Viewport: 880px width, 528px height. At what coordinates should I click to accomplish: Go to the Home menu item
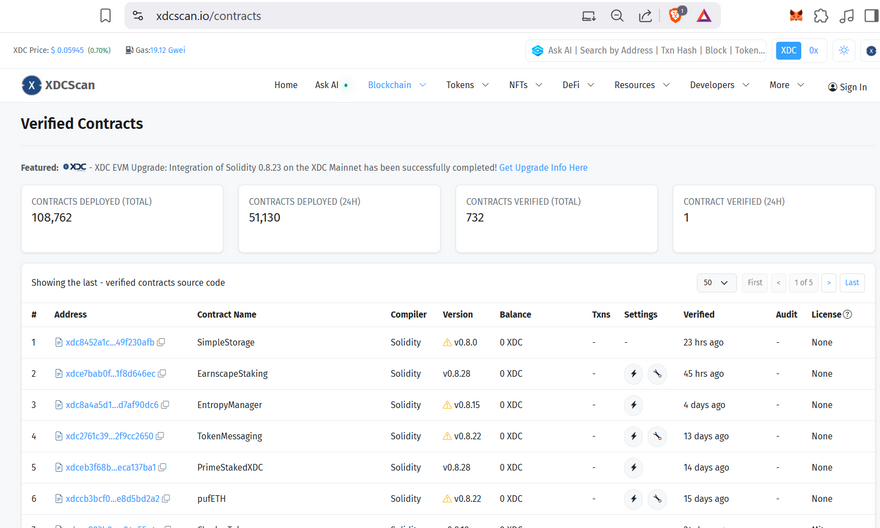click(x=286, y=85)
